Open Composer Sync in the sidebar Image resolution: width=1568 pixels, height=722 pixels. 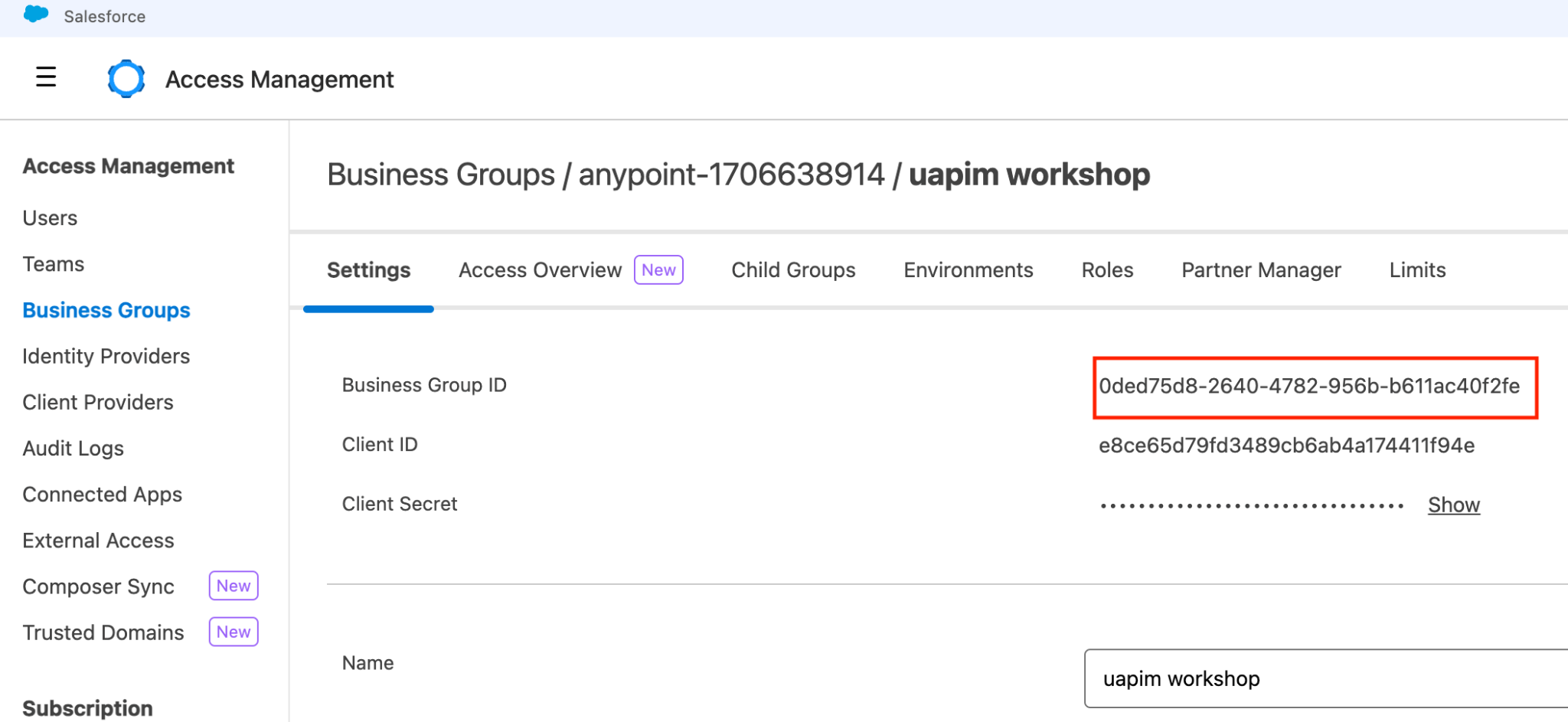98,586
